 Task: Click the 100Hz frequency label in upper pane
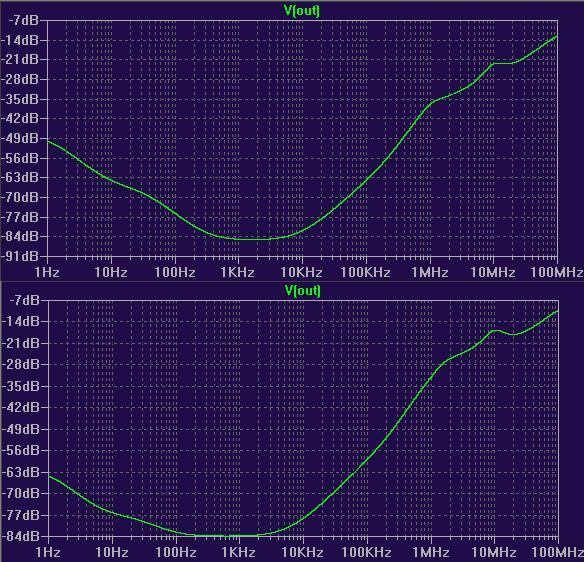[x=175, y=272]
